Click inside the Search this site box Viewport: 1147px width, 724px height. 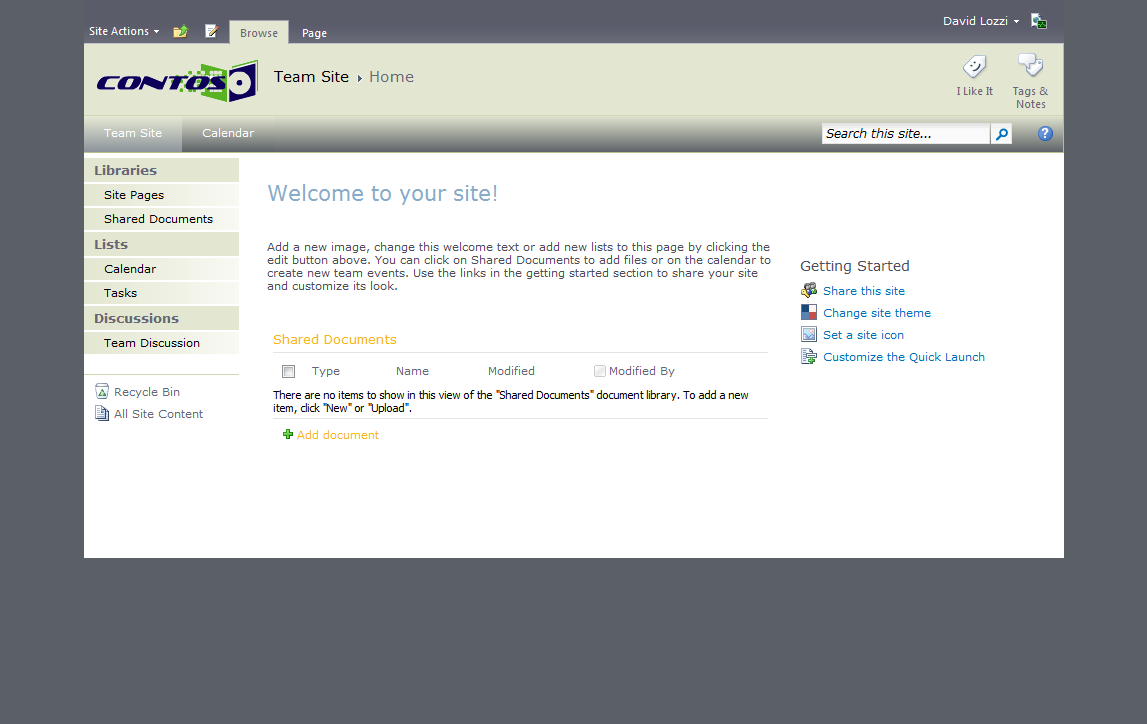(x=905, y=134)
